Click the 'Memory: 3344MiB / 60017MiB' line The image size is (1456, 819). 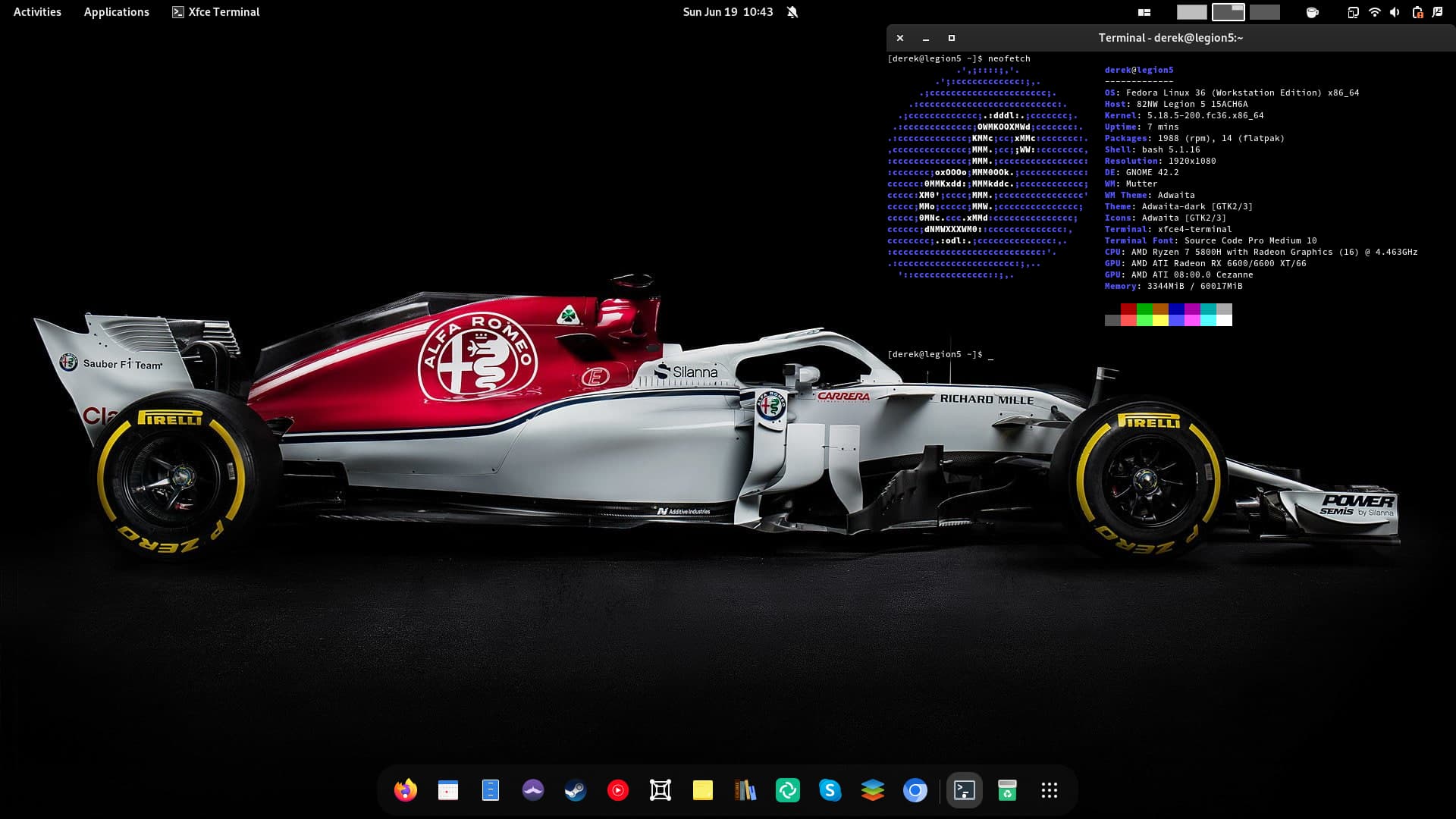[1174, 286]
